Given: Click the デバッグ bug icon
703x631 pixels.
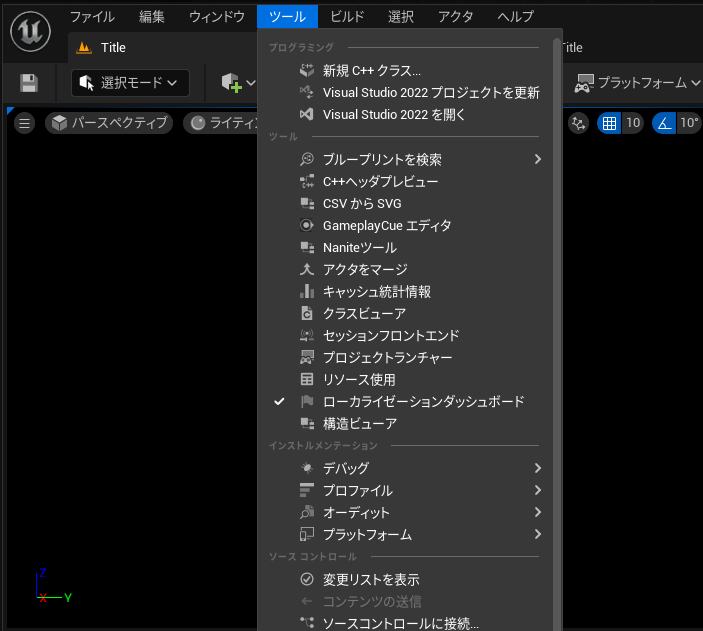Looking at the screenshot, I should pyautogui.click(x=307, y=468).
